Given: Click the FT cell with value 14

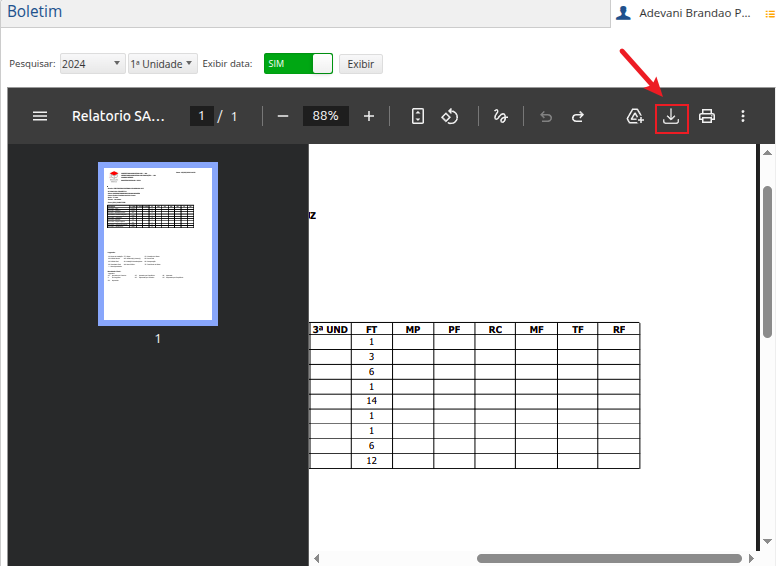Looking at the screenshot, I should coord(372,401).
